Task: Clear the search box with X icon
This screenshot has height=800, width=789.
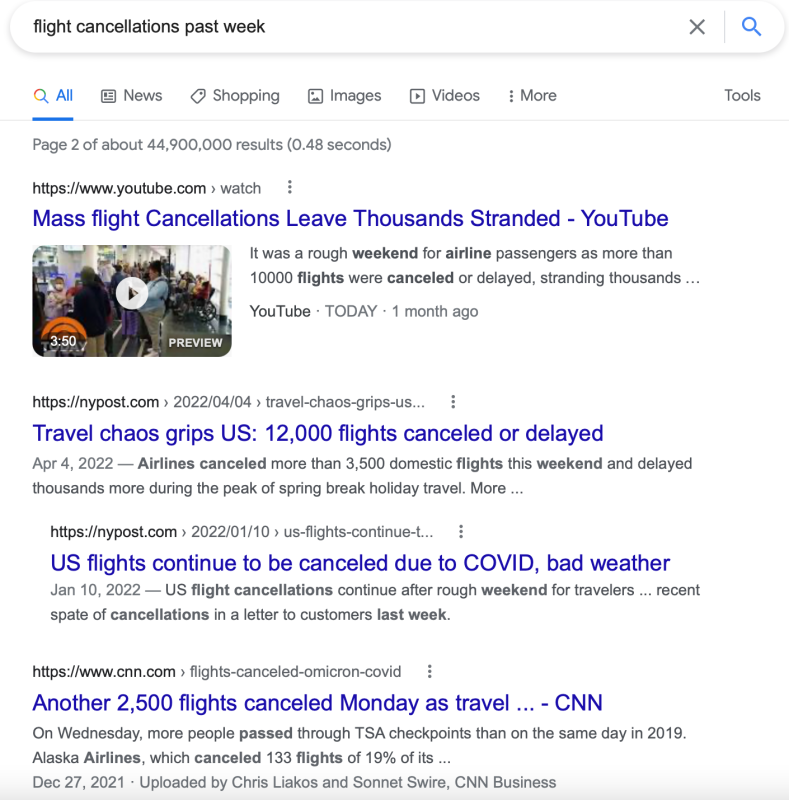Action: pyautogui.click(x=697, y=27)
